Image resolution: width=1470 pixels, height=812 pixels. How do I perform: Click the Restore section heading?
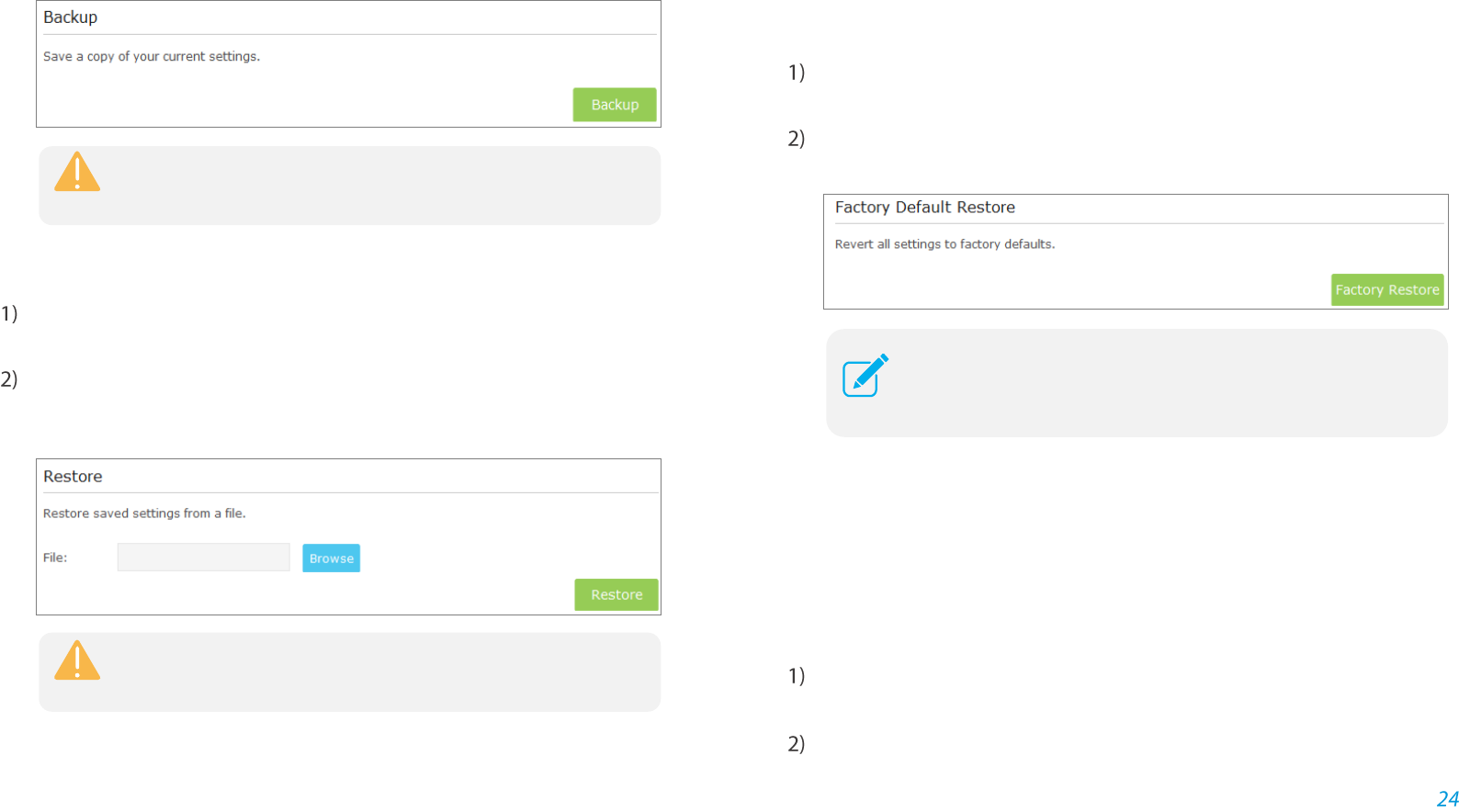[73, 477]
